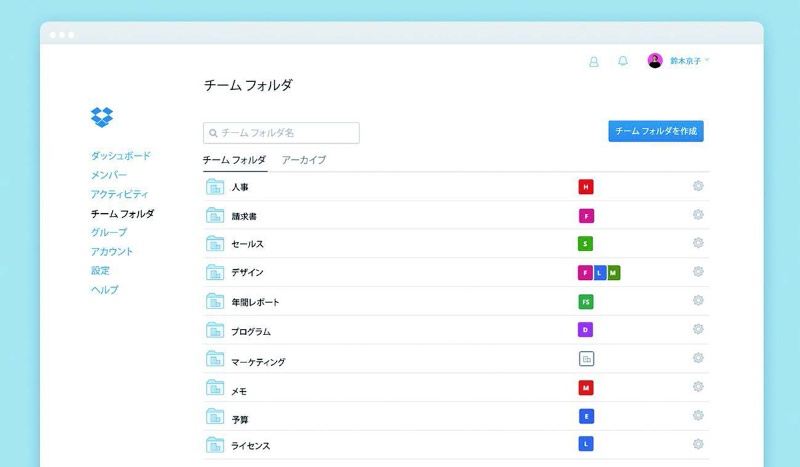Click the green FS badge on 年間レポート
Viewport: 800px width, 467px height.
click(x=586, y=301)
